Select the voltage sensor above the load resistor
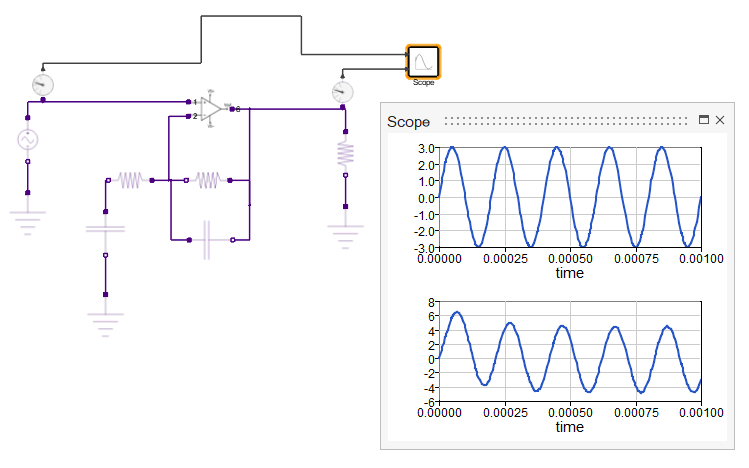The width and height of the screenshot is (749, 468). tap(342, 92)
